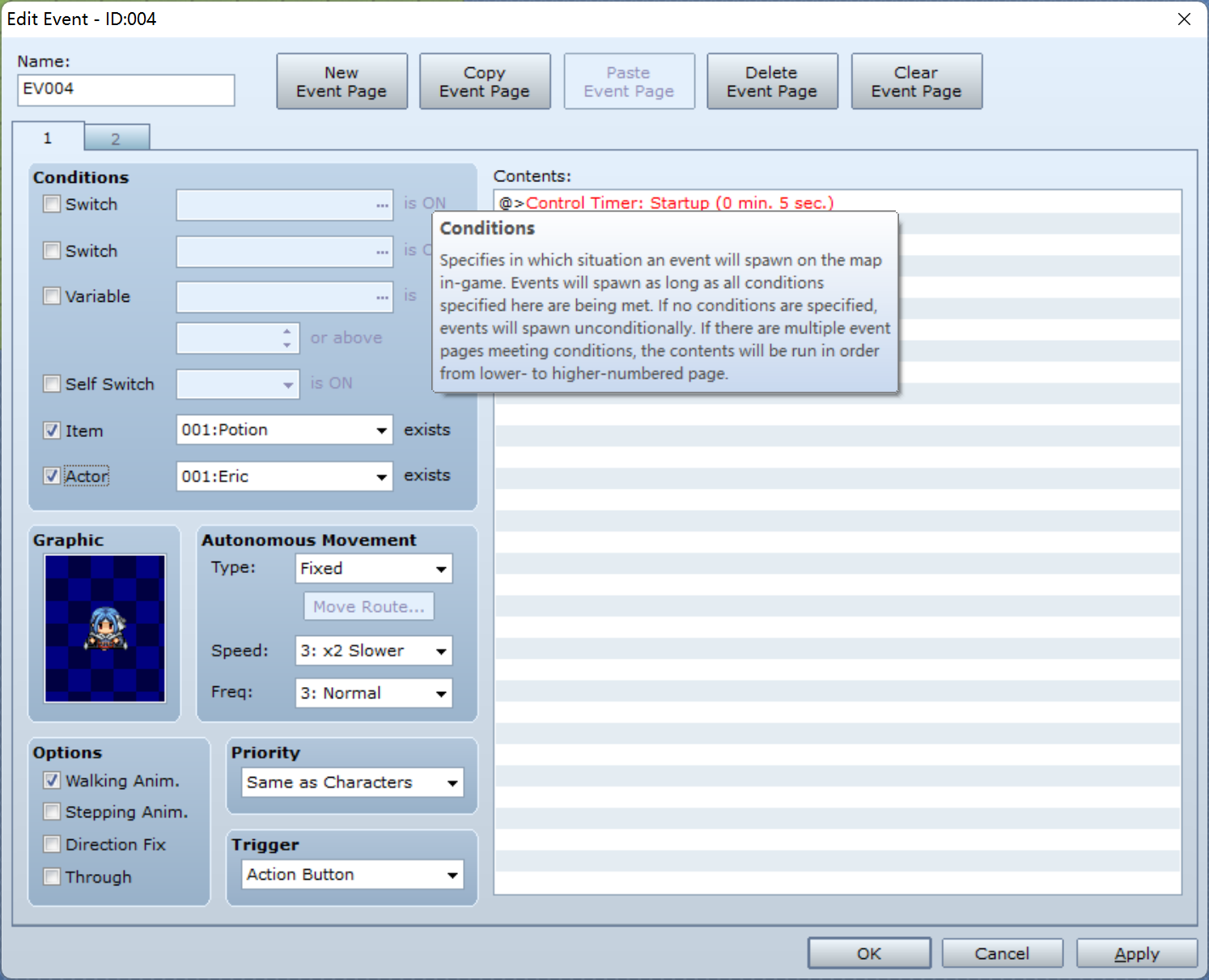Switch to event page tab 2
This screenshot has width=1209, height=980.
point(117,138)
